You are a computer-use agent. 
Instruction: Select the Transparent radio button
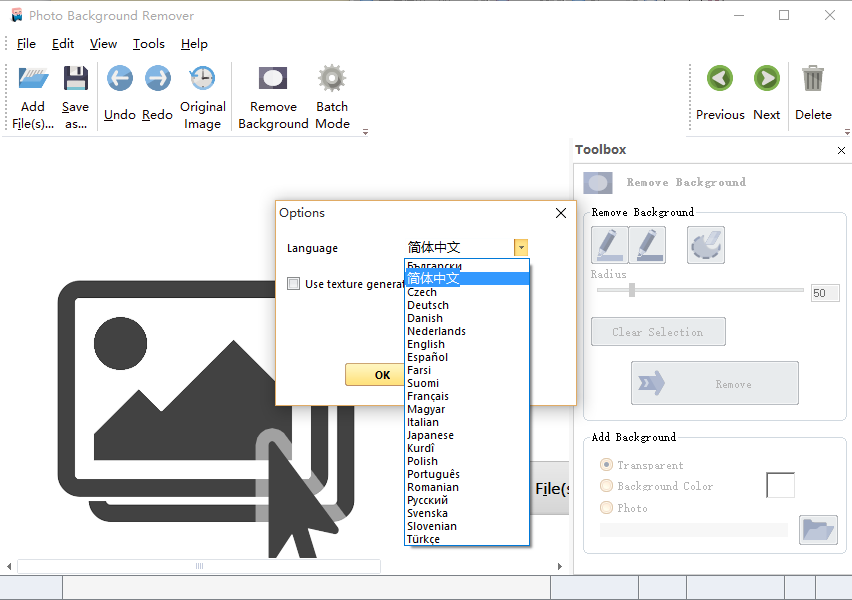tap(606, 465)
